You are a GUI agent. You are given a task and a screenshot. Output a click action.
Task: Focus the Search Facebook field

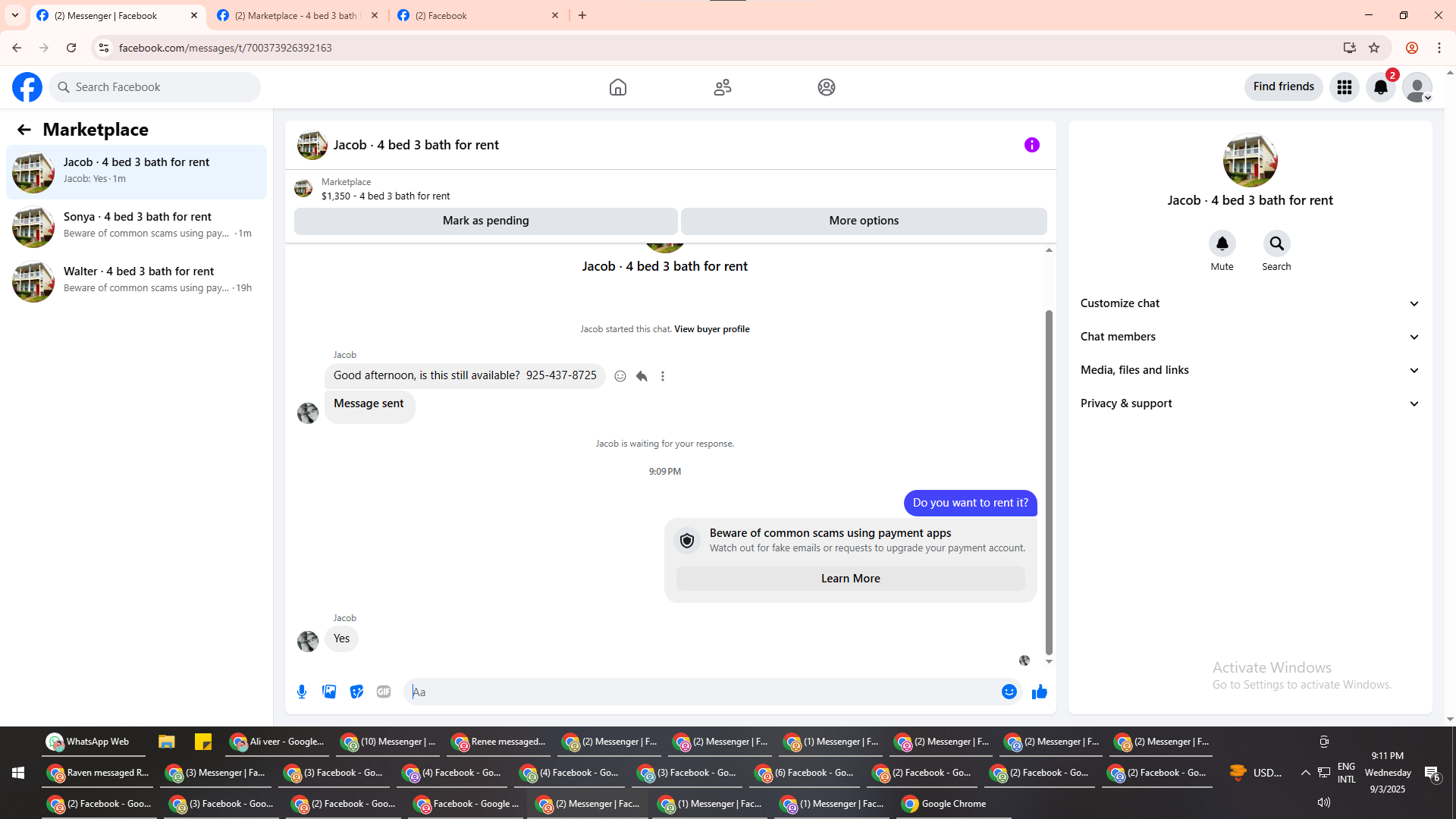(155, 87)
